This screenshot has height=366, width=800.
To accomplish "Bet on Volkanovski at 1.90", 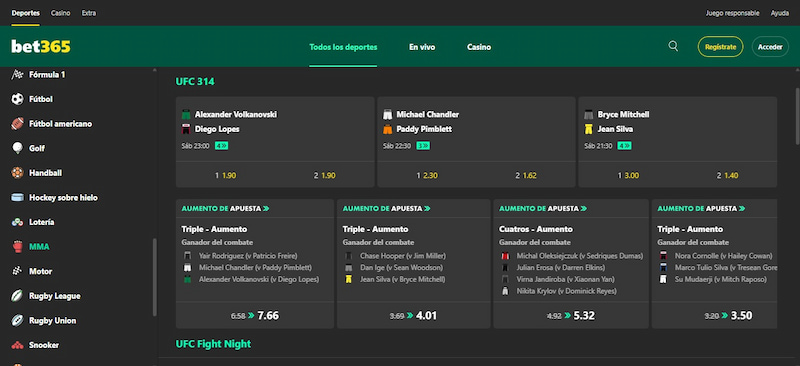I will click(226, 175).
